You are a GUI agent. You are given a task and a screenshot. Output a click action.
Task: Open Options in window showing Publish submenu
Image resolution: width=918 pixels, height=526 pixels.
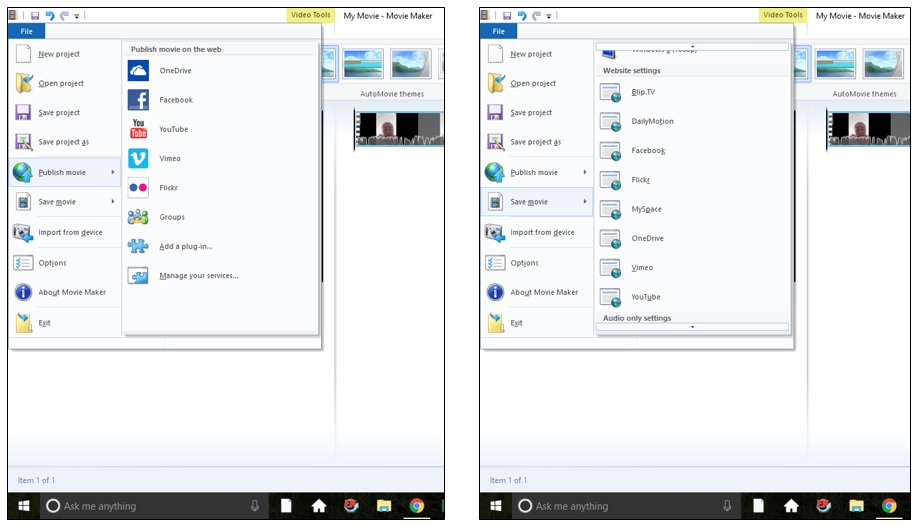tap(65, 263)
